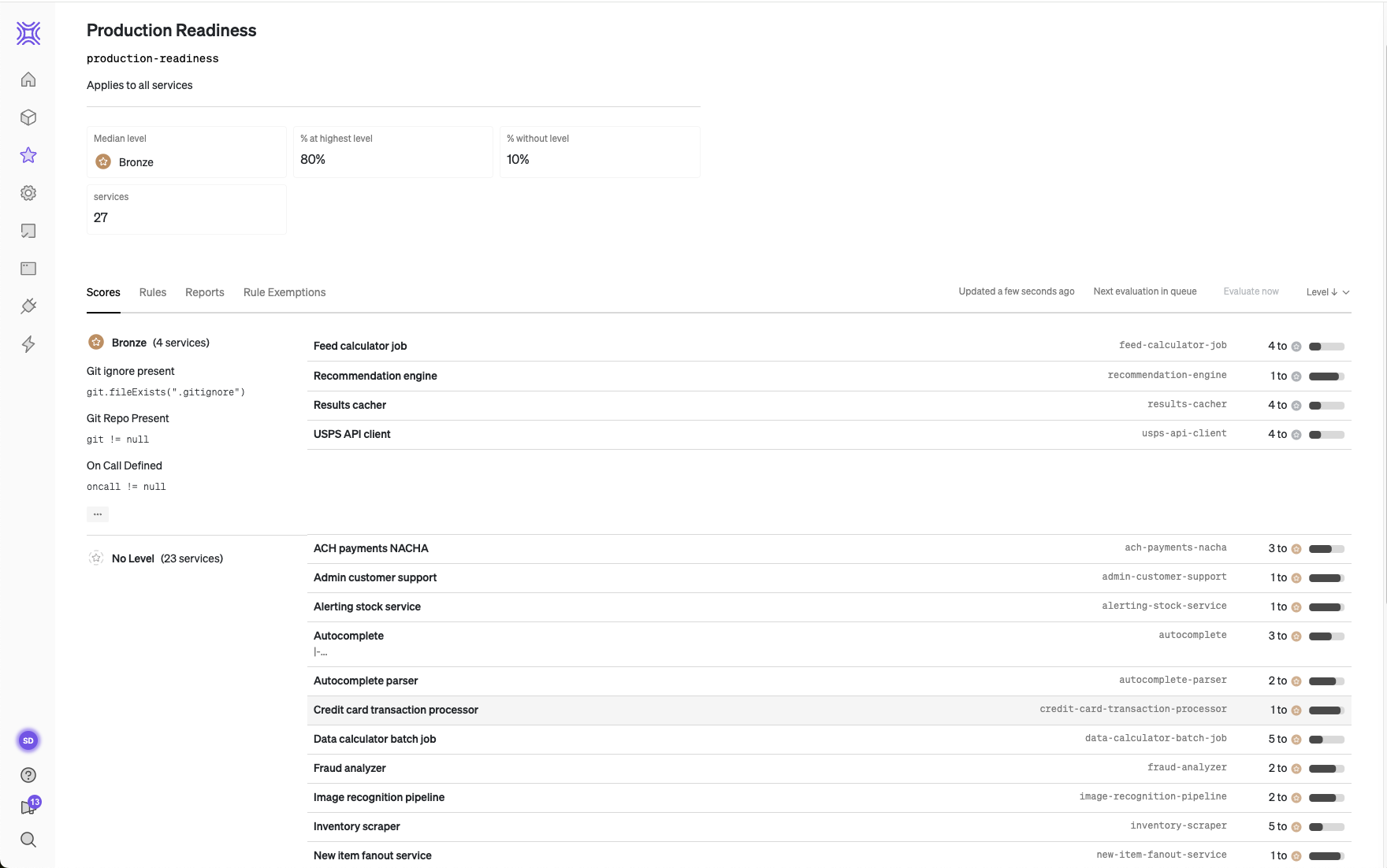
Task: Open the Recommendation engine service link
Action: 375,376
